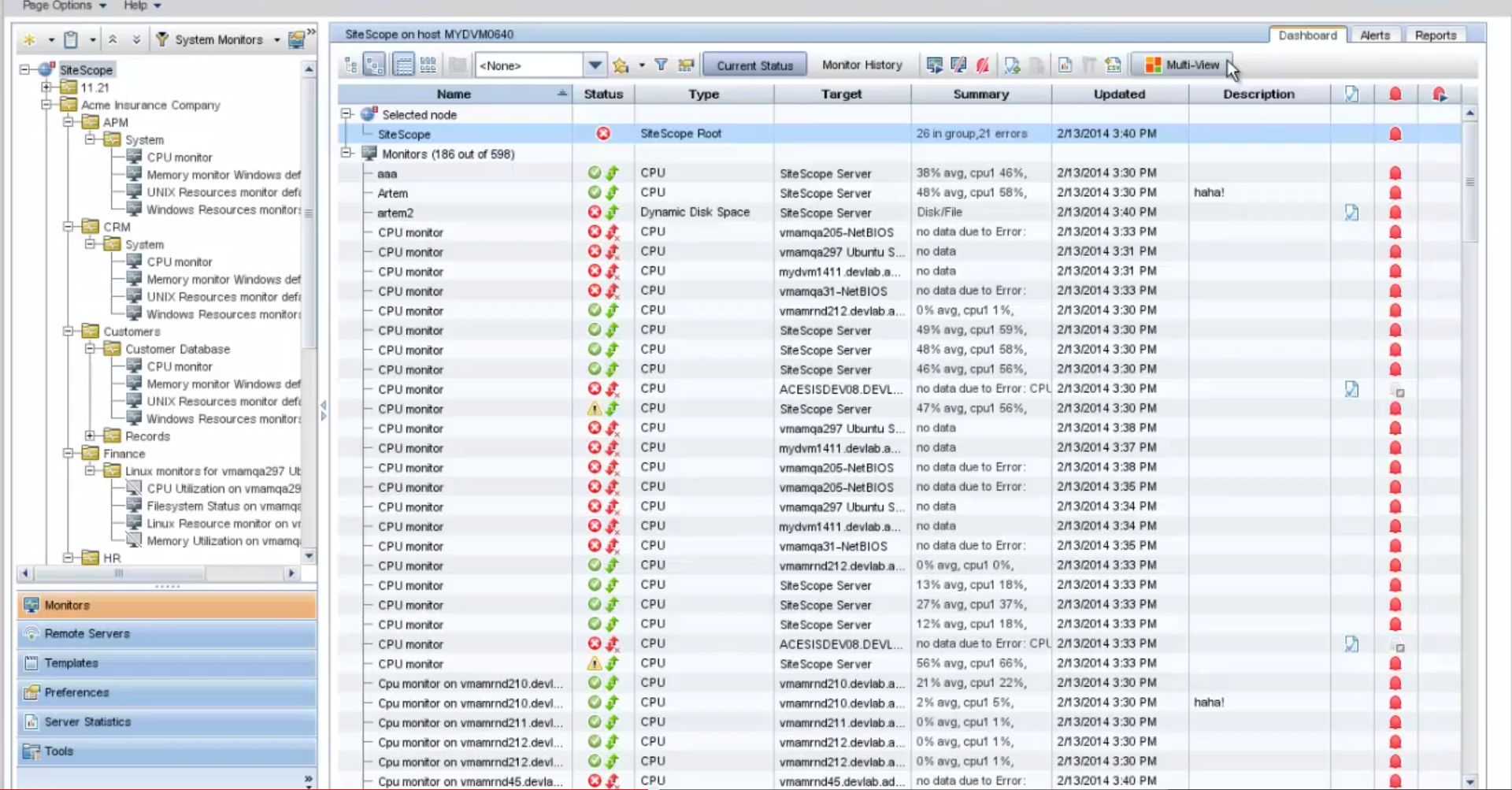Collapse the Monitors (186 out of 598) group

(x=346, y=154)
